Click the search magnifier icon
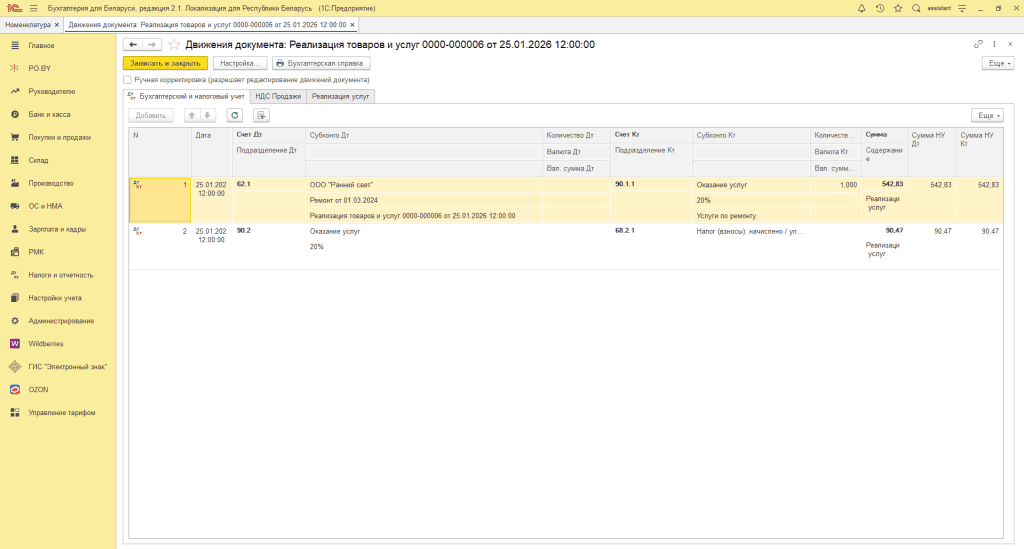Screen dimensions: 1024x549 tap(915, 8)
